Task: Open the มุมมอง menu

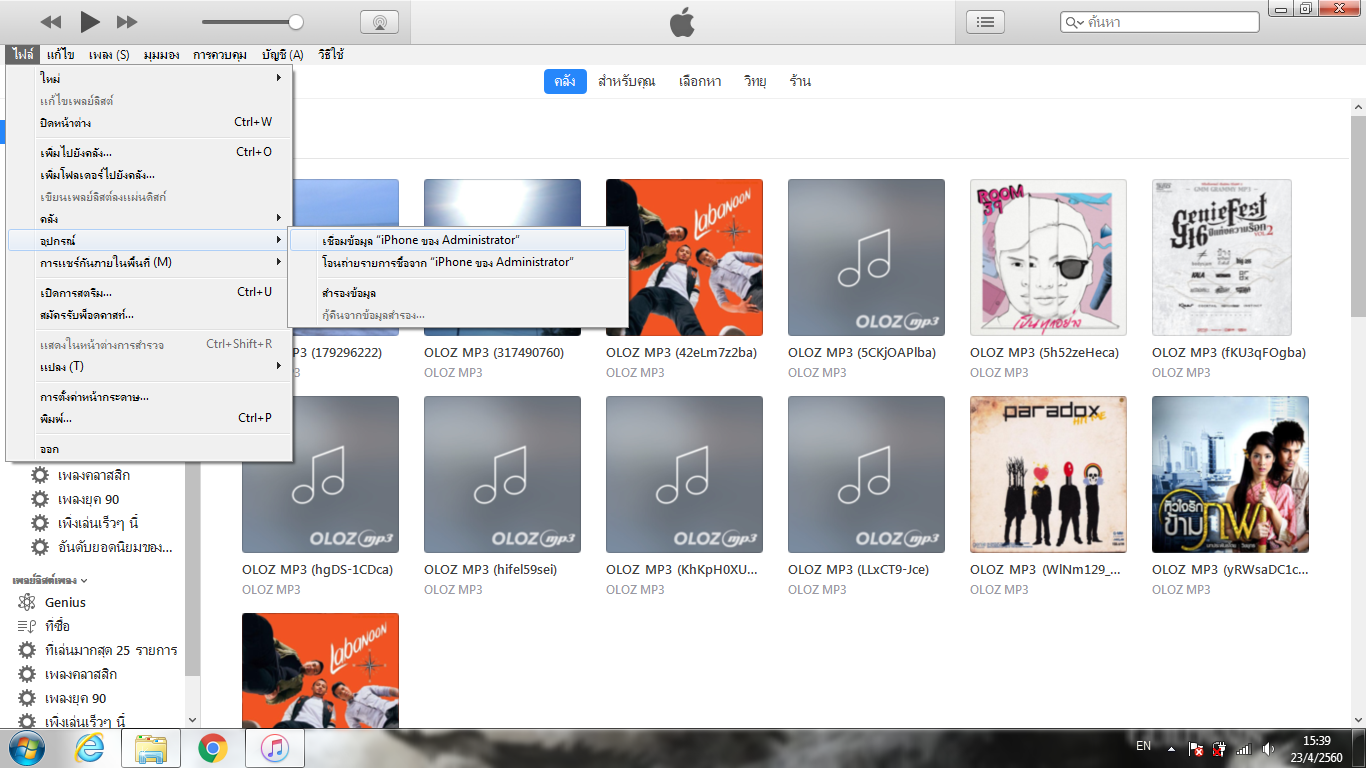Action: pos(161,55)
